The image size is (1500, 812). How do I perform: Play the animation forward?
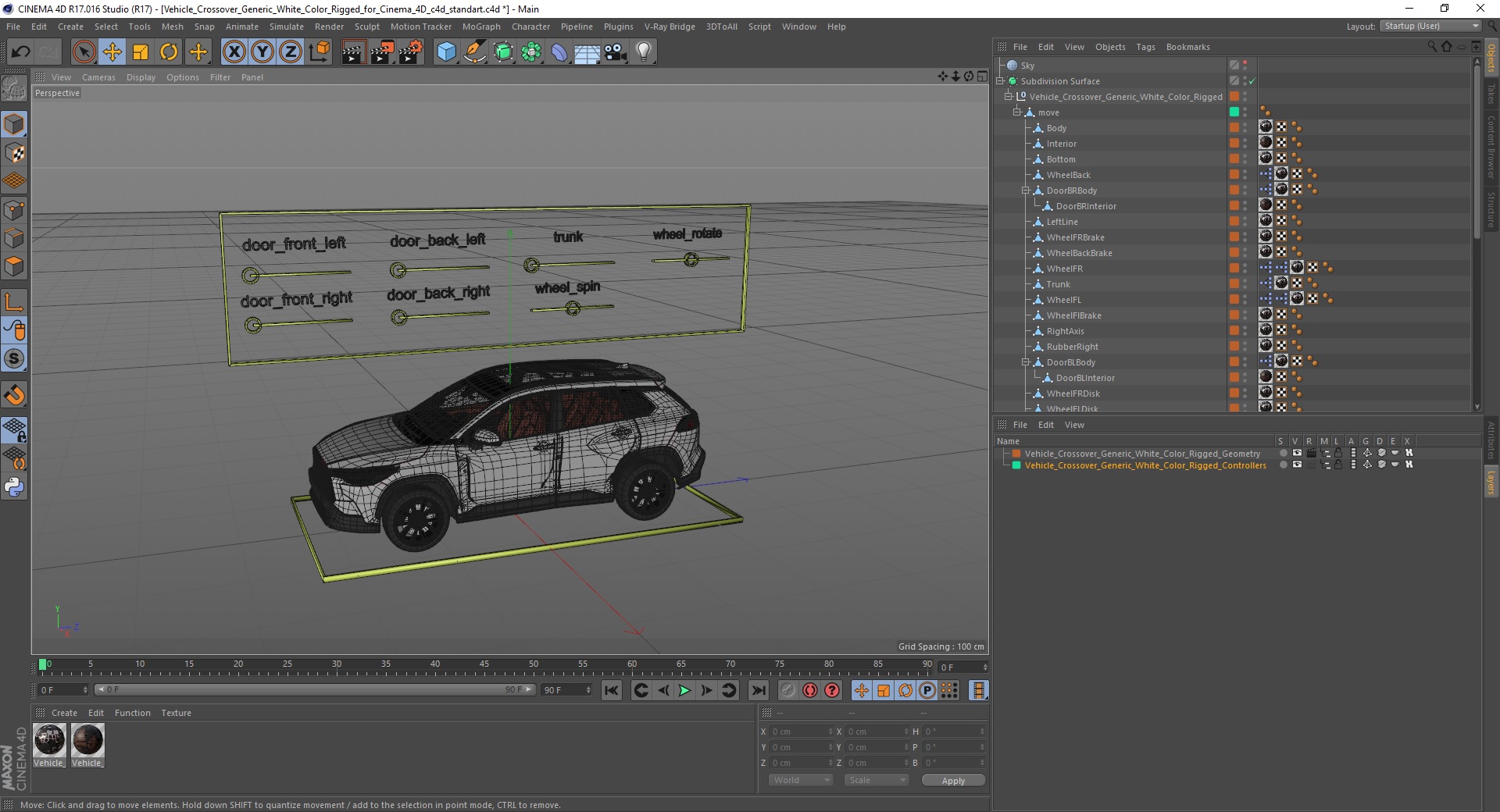click(684, 690)
